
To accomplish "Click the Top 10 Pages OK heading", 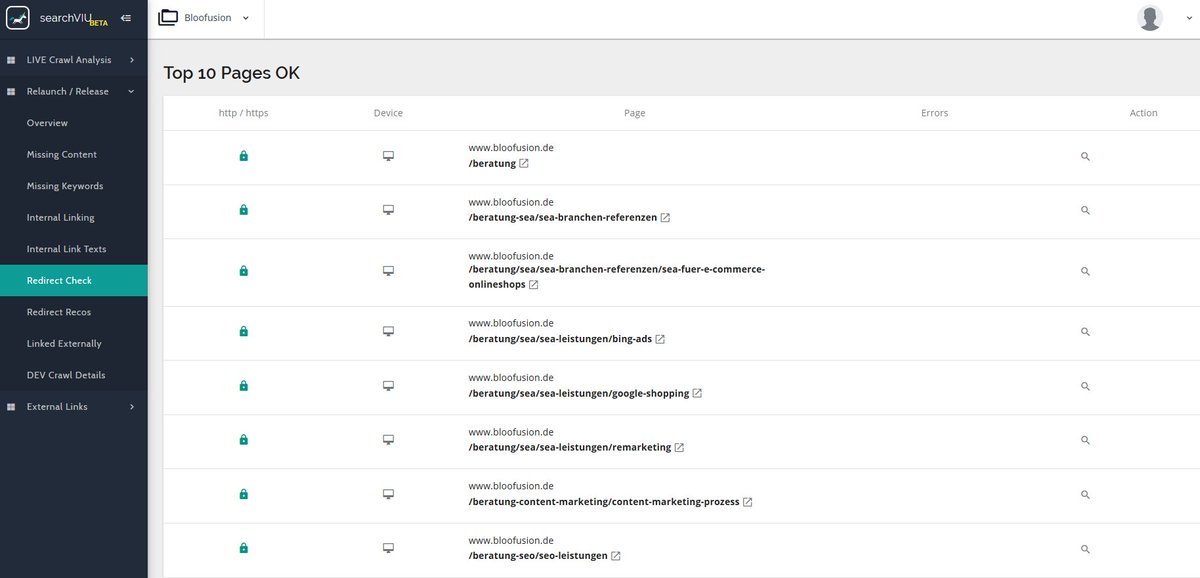I will point(232,73).
